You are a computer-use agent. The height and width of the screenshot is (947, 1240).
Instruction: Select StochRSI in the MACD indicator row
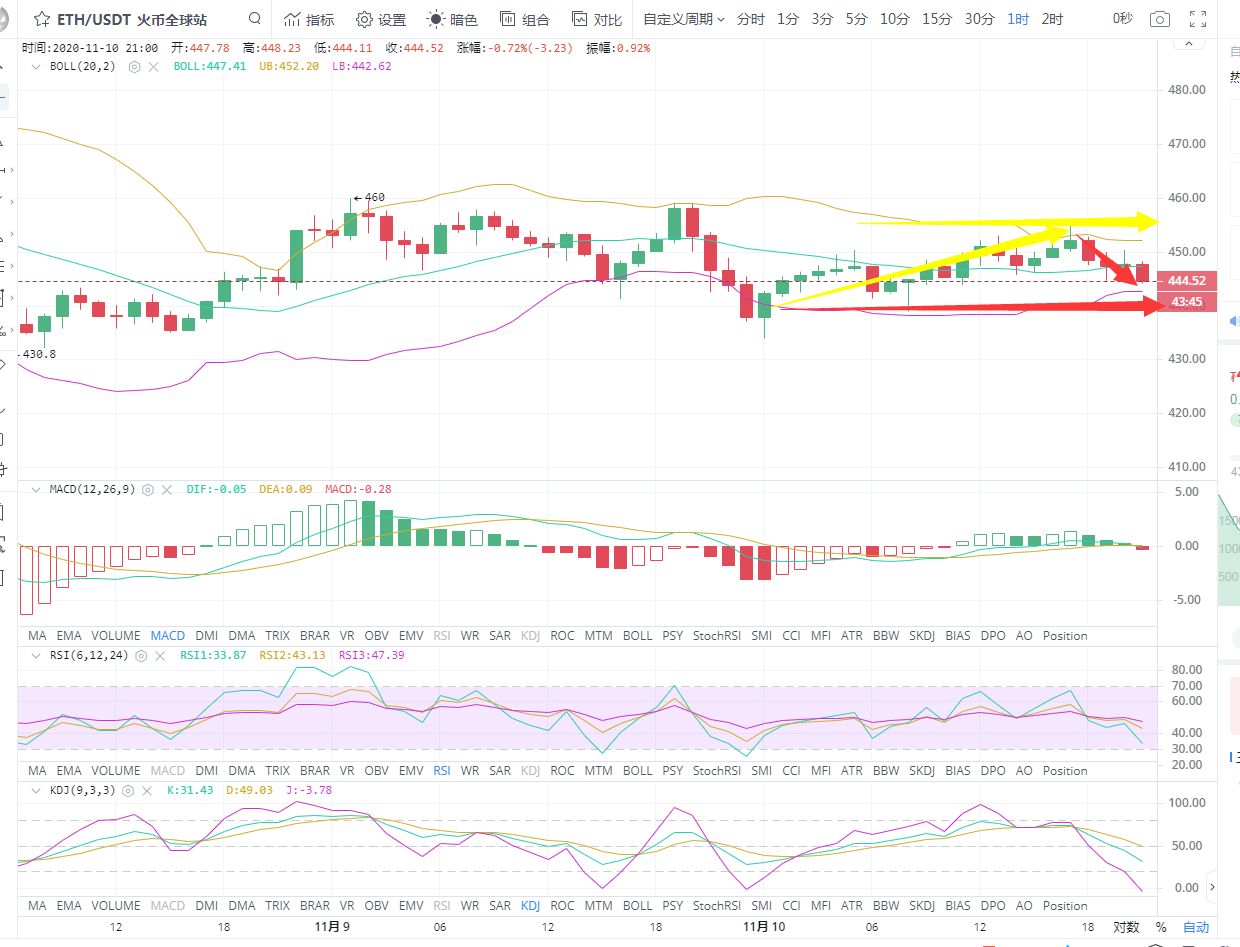[x=715, y=636]
